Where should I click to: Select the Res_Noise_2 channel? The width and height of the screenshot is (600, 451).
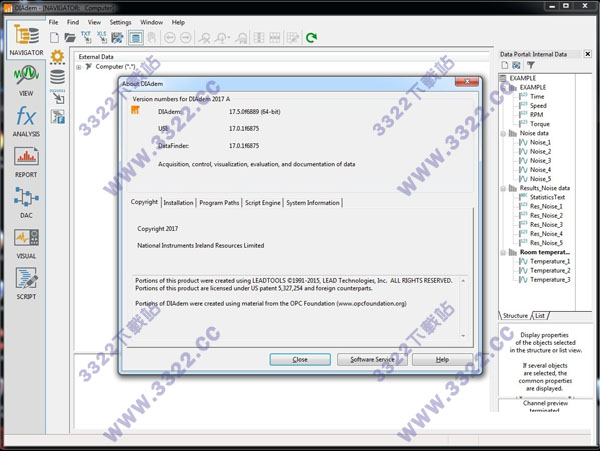pyautogui.click(x=546, y=216)
